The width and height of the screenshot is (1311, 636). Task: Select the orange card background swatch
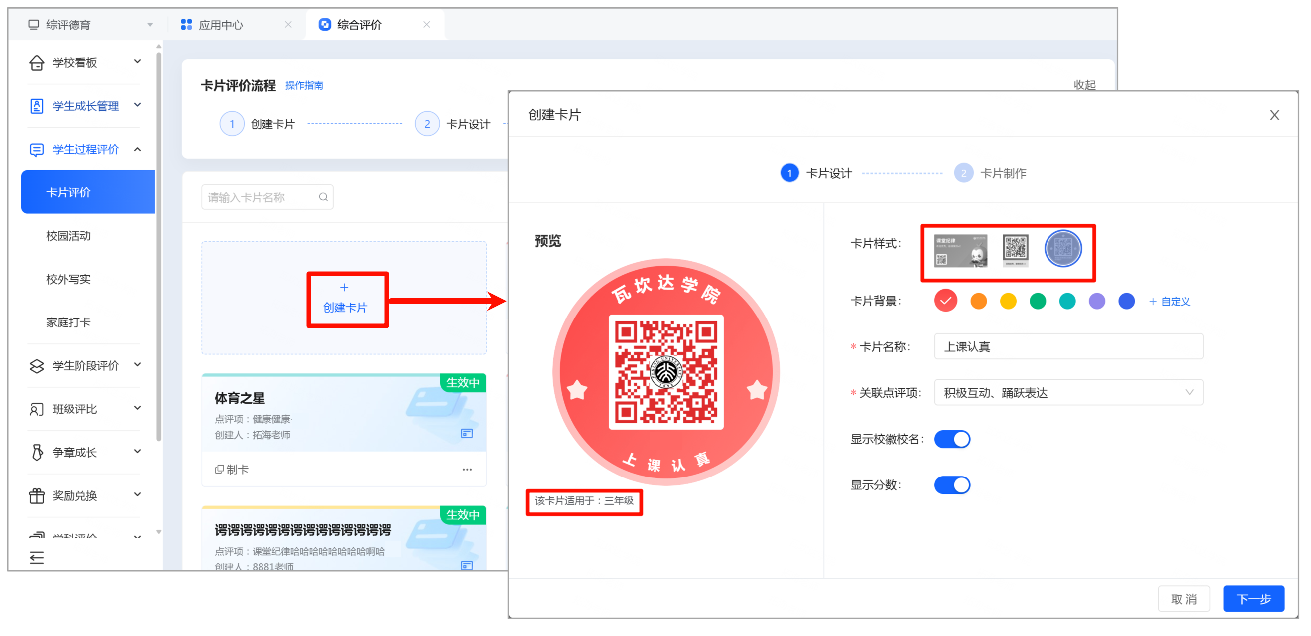pyautogui.click(x=978, y=301)
